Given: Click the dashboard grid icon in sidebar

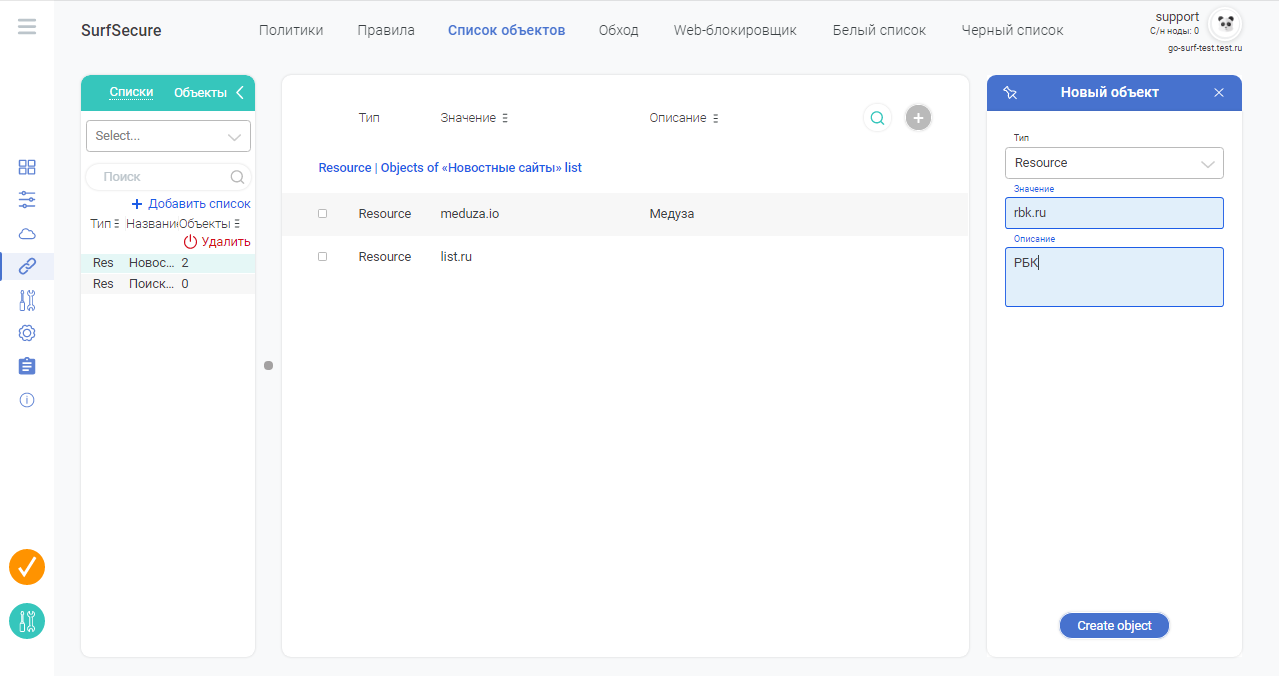Looking at the screenshot, I should pyautogui.click(x=27, y=167).
